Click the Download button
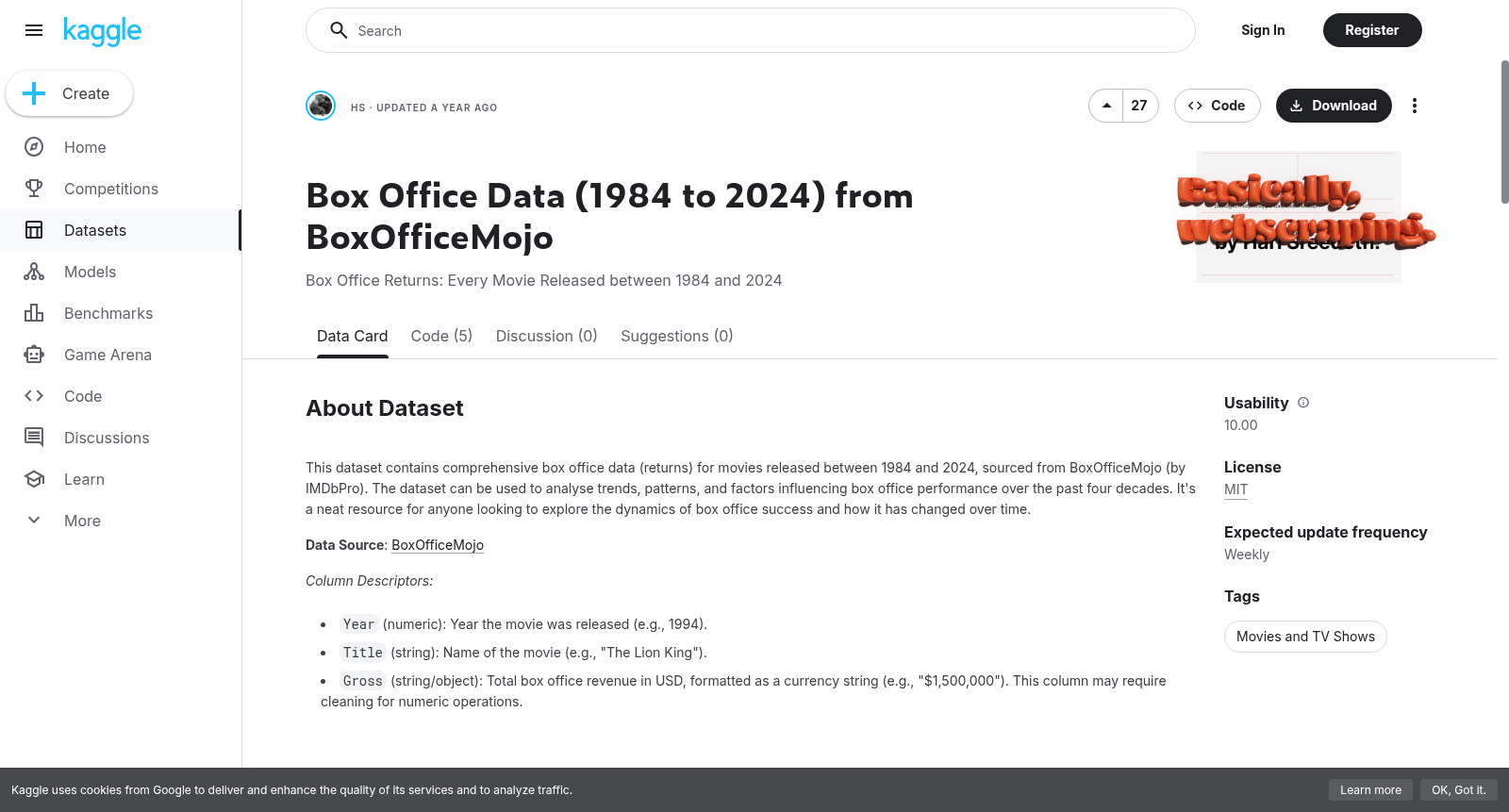The width and height of the screenshot is (1509, 812). 1334,106
